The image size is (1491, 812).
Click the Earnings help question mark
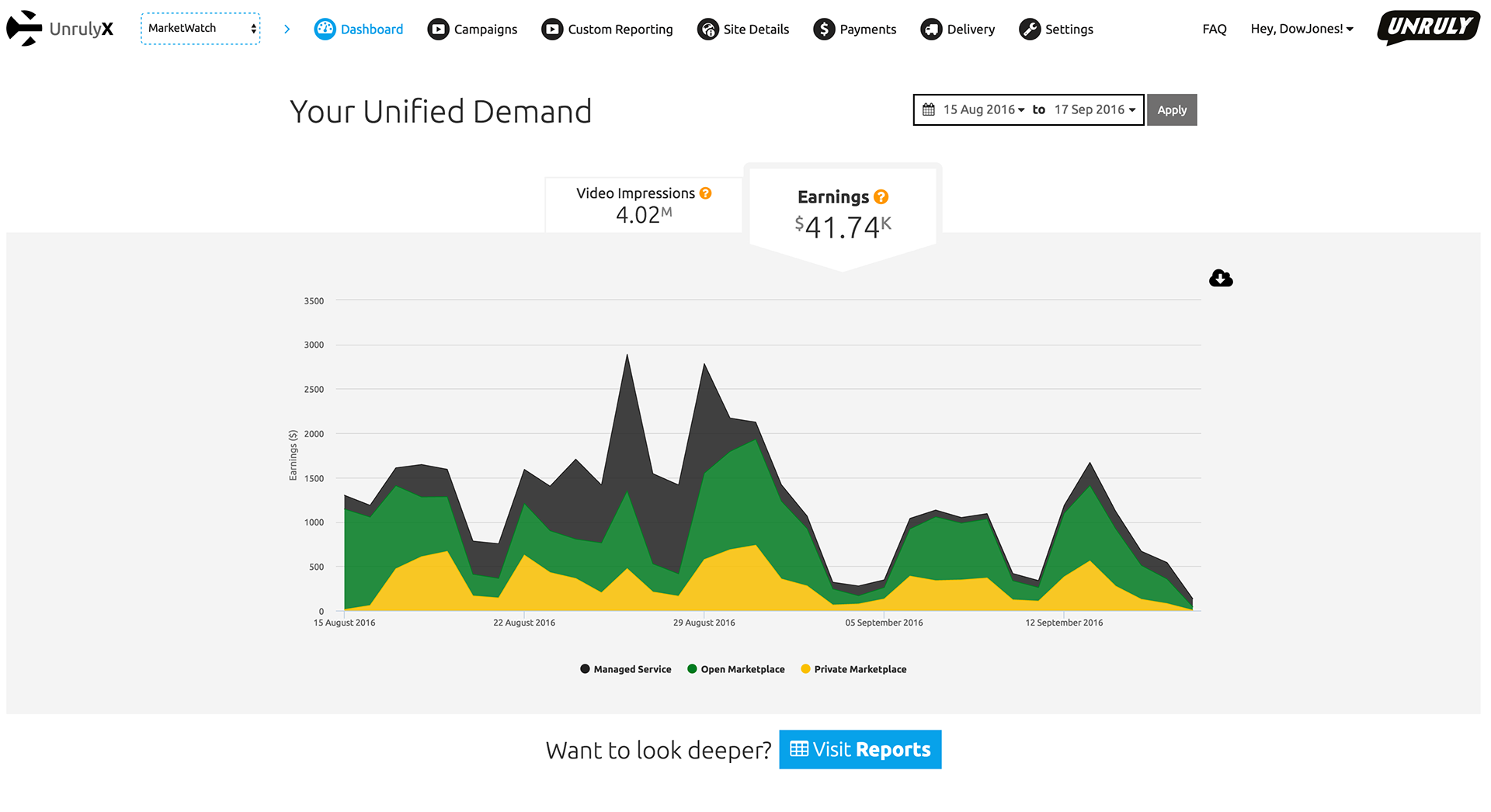pos(881,197)
